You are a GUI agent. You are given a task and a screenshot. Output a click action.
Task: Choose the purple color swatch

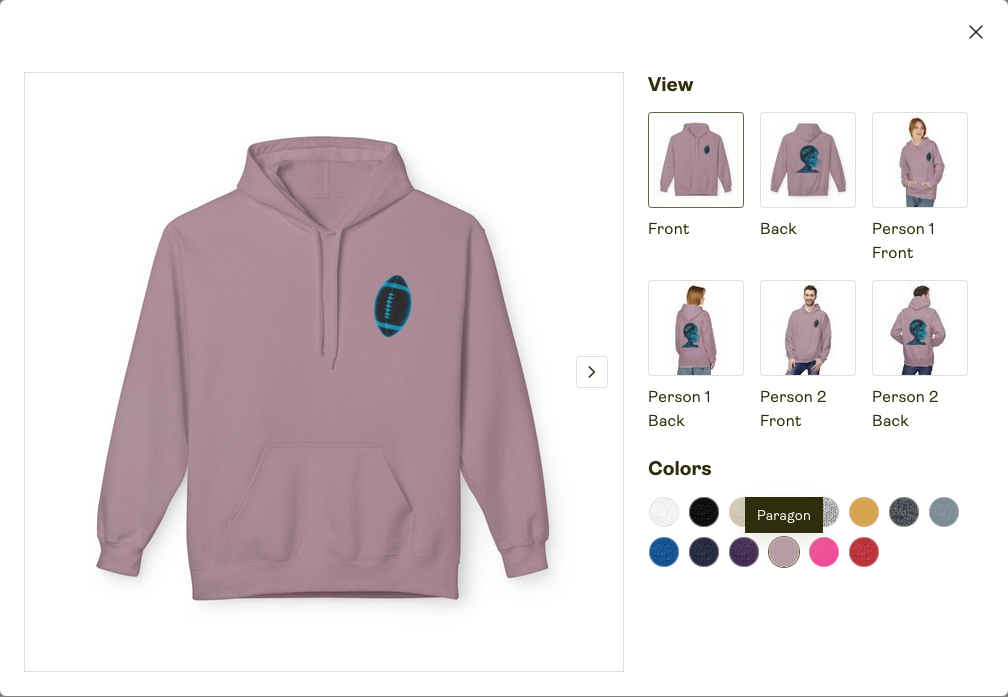pyautogui.click(x=743, y=552)
